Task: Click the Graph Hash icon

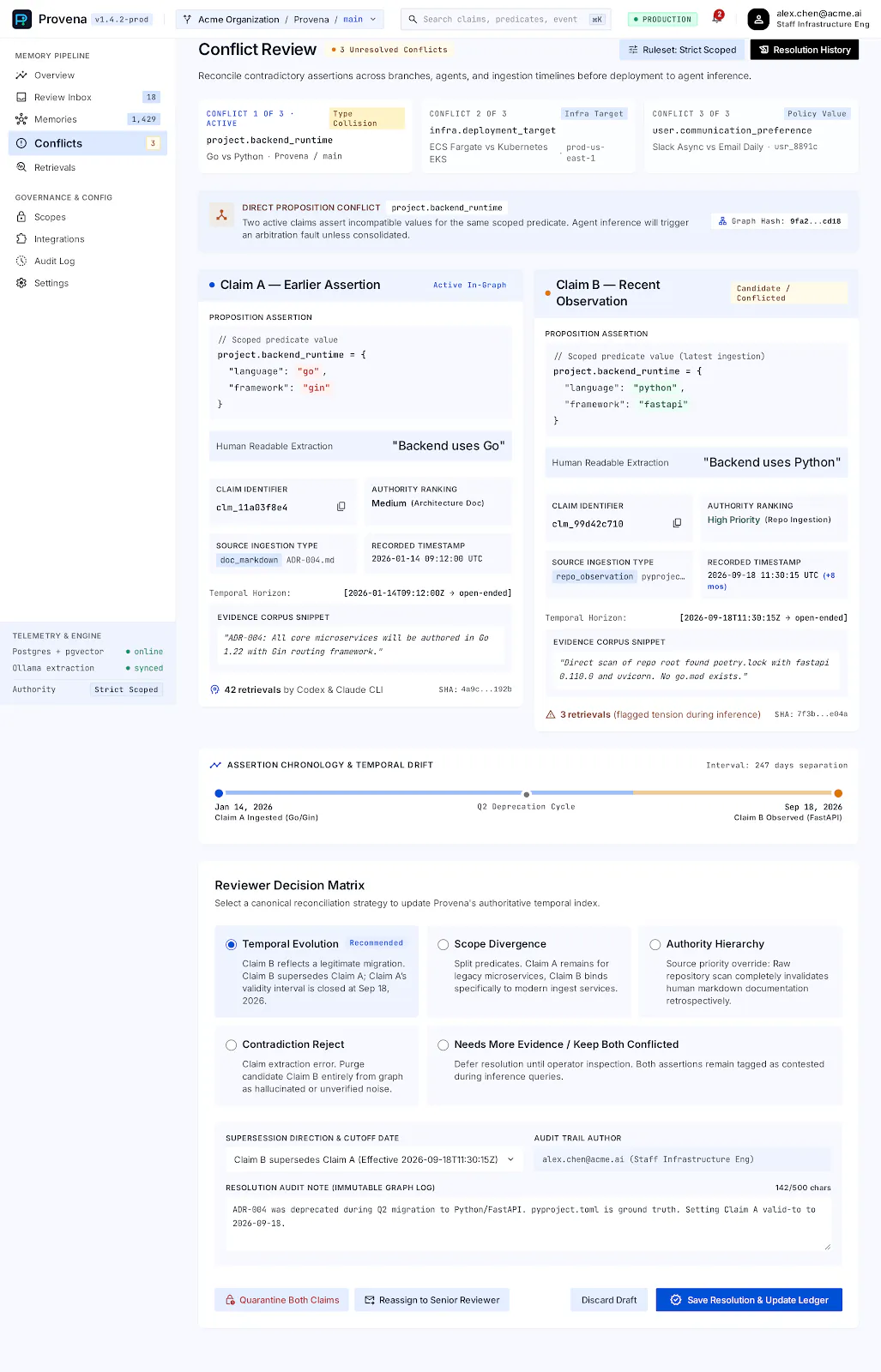Action: [x=722, y=221]
